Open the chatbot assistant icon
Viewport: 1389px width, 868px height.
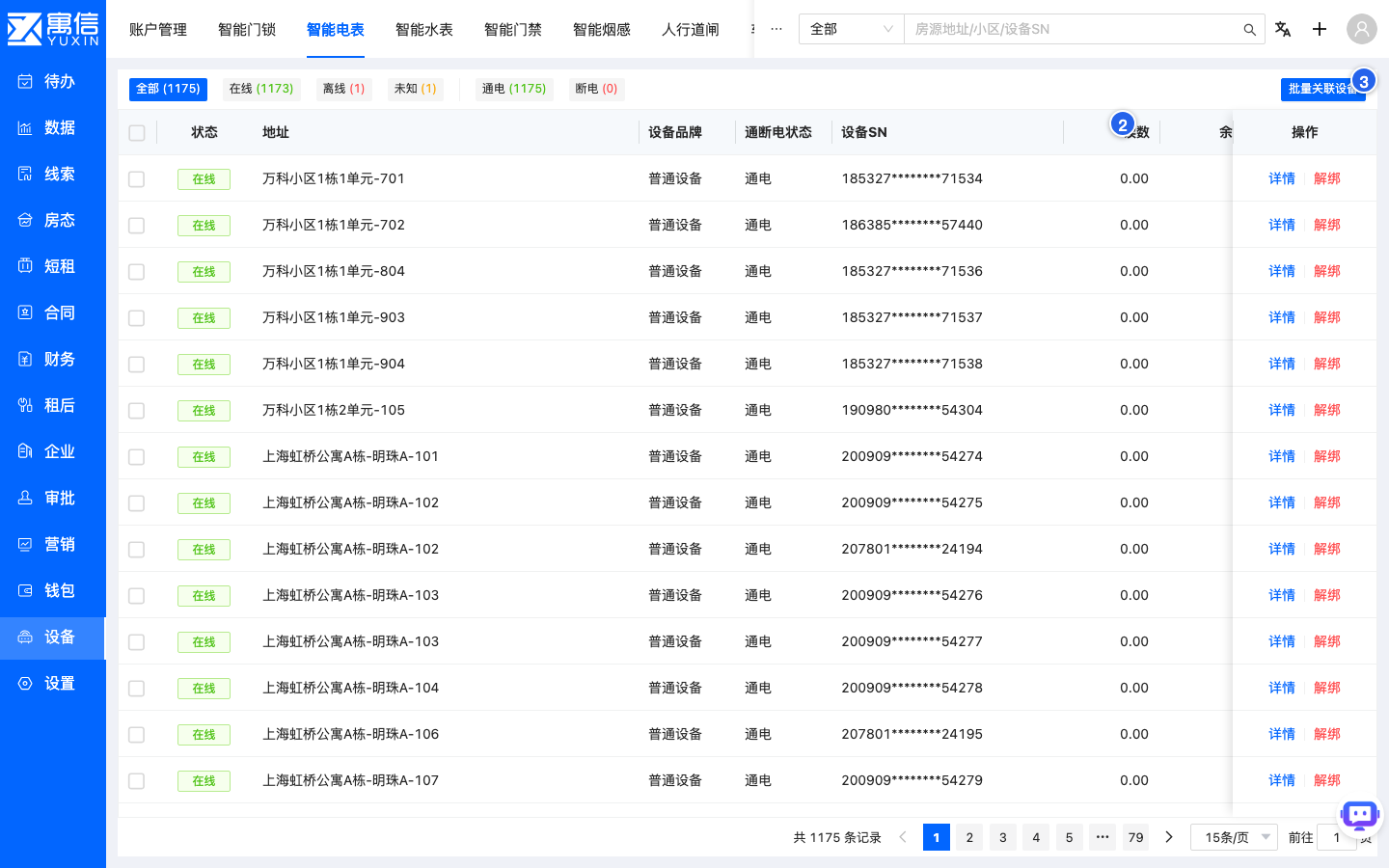(1360, 816)
